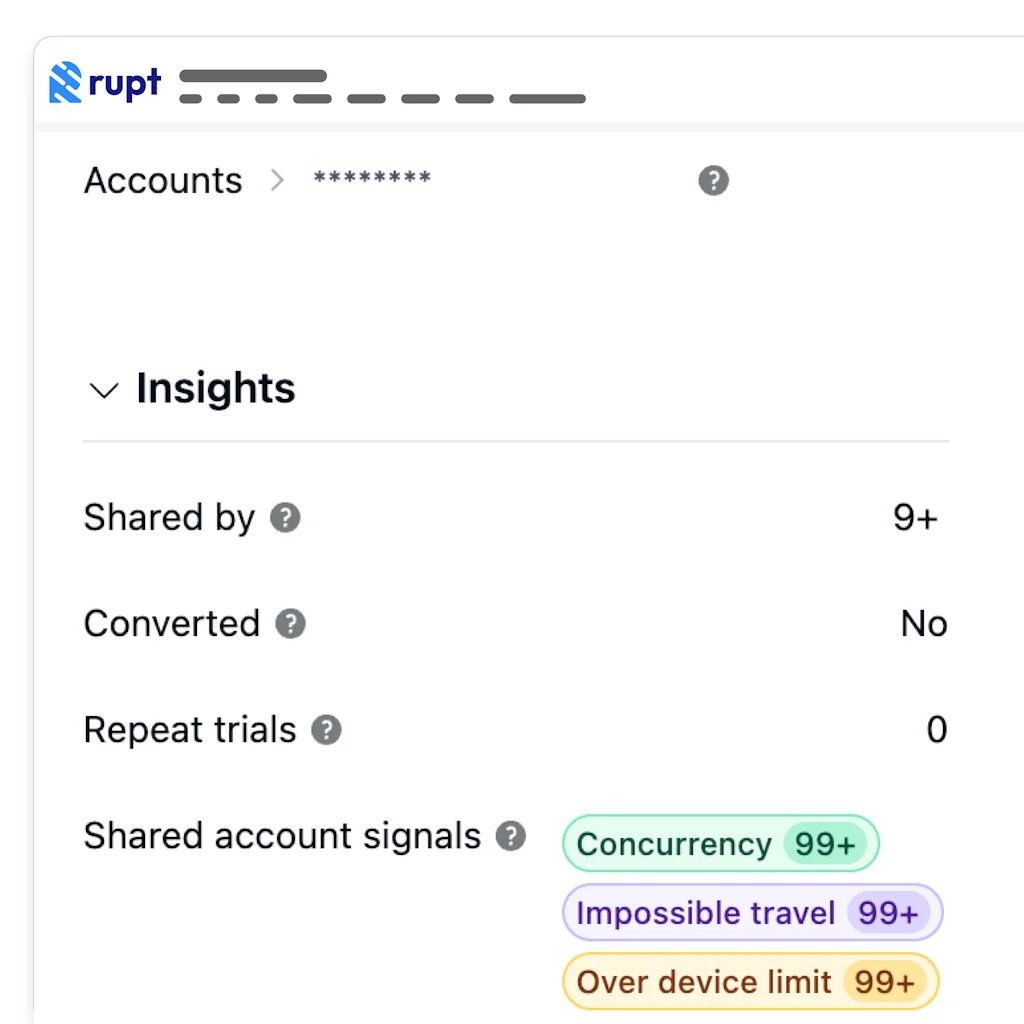Click the Over device limit badge
Screen dimensions: 1024x1024
coord(704,982)
